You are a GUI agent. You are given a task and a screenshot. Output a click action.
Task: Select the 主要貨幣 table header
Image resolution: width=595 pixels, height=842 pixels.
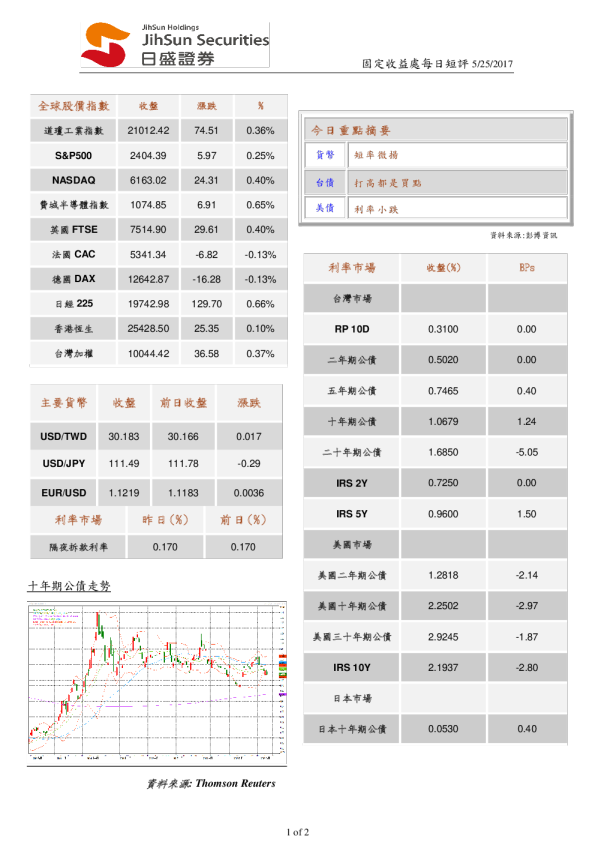63,403
